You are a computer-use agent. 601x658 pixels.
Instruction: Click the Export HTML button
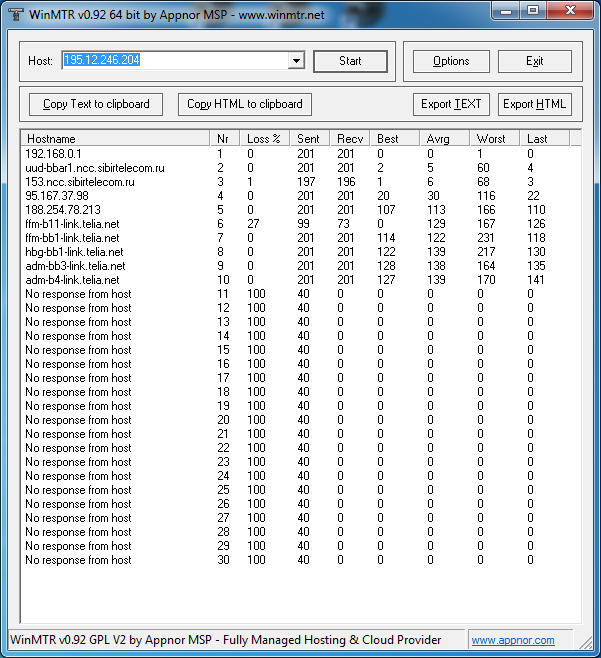(x=535, y=104)
